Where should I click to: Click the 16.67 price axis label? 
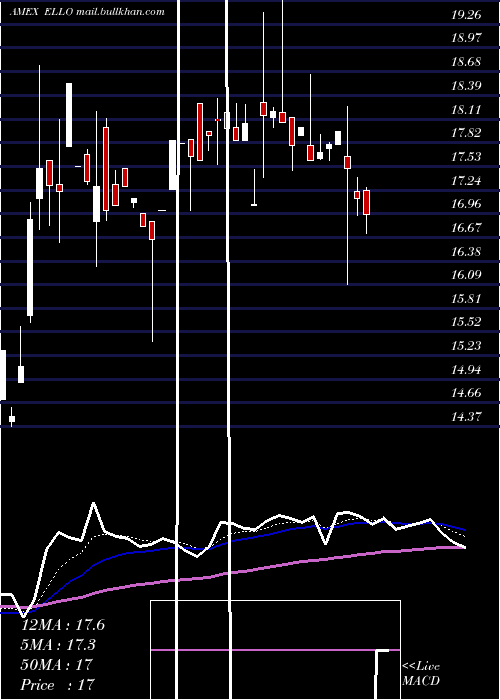pyautogui.click(x=466, y=228)
